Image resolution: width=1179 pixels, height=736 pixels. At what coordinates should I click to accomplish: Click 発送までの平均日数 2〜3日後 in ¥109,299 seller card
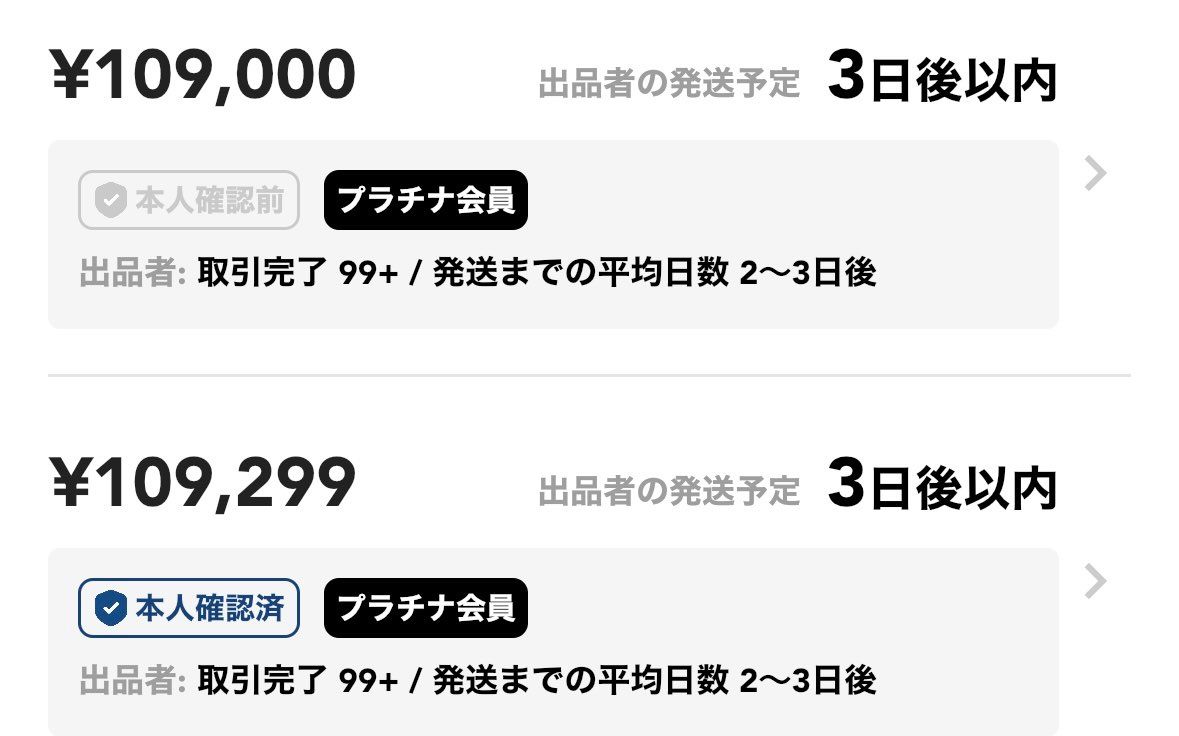point(654,681)
